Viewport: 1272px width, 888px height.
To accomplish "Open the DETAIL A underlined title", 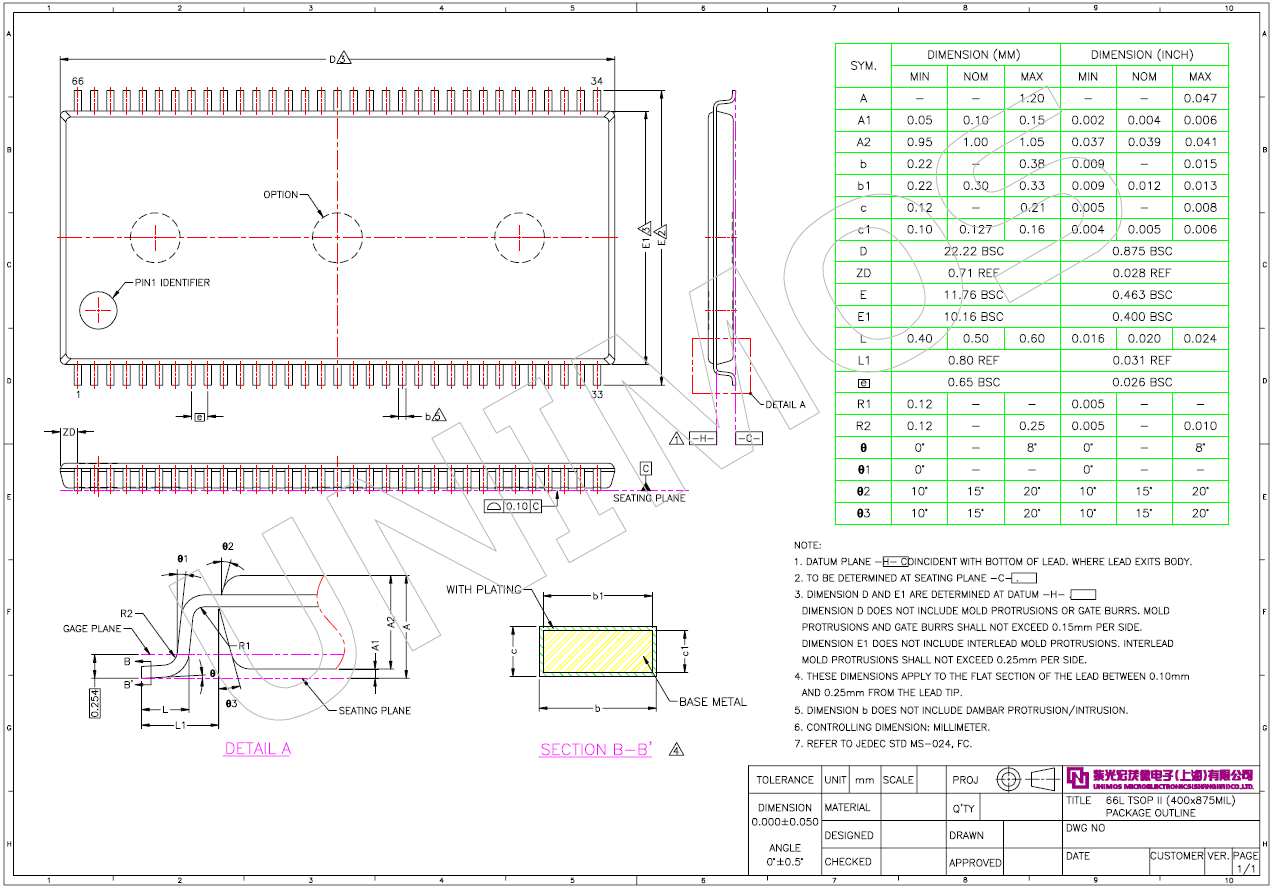I will coord(257,749).
